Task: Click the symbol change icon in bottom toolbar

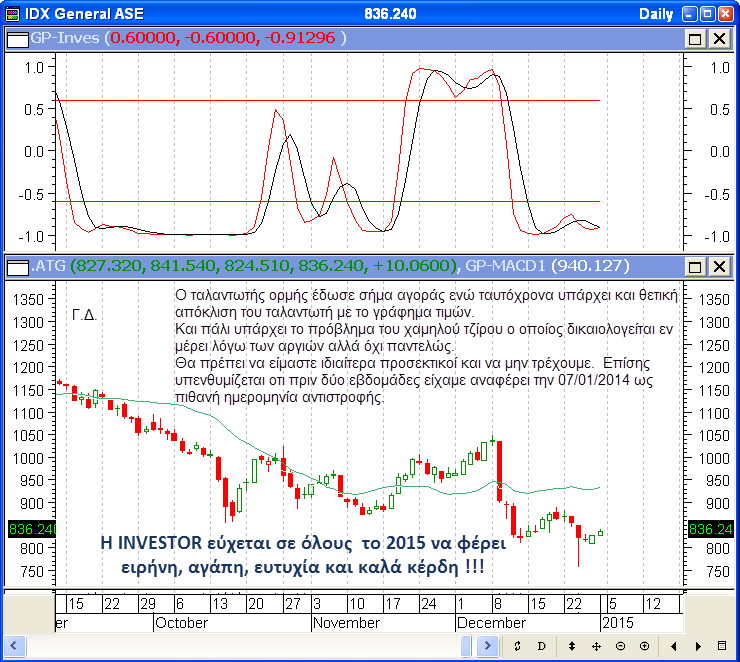Action: click(x=517, y=646)
